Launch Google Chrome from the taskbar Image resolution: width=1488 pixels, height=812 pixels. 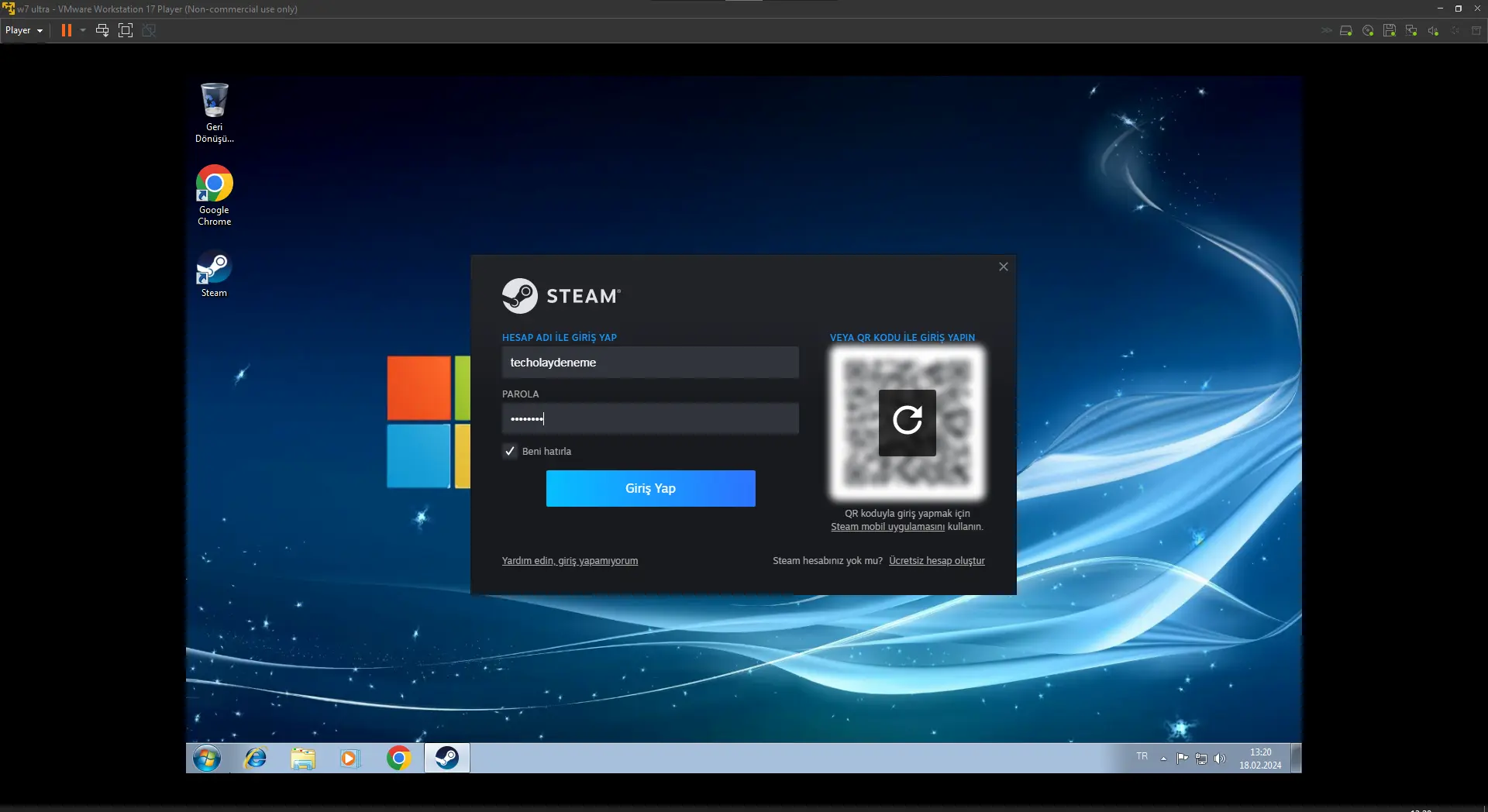click(x=398, y=759)
